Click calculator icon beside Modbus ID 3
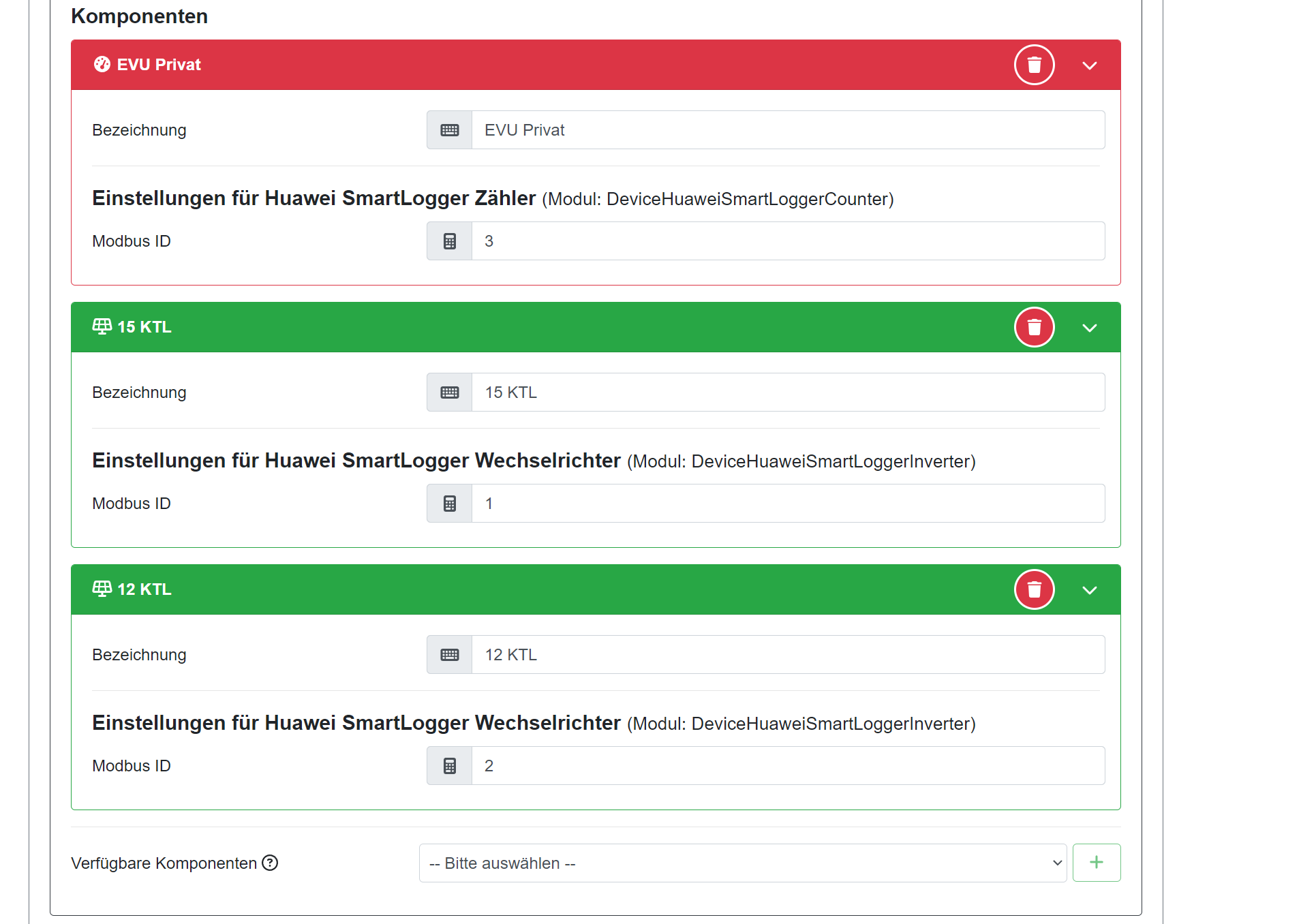The height and width of the screenshot is (924, 1316). point(449,241)
